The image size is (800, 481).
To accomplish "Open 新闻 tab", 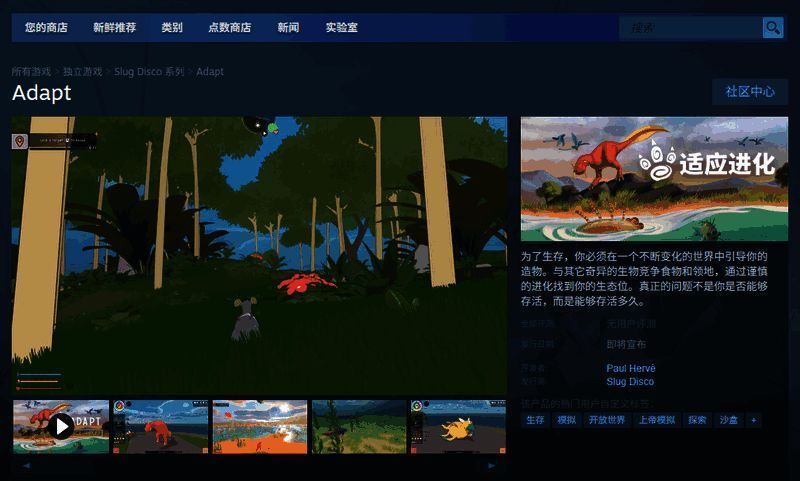I will 288,28.
